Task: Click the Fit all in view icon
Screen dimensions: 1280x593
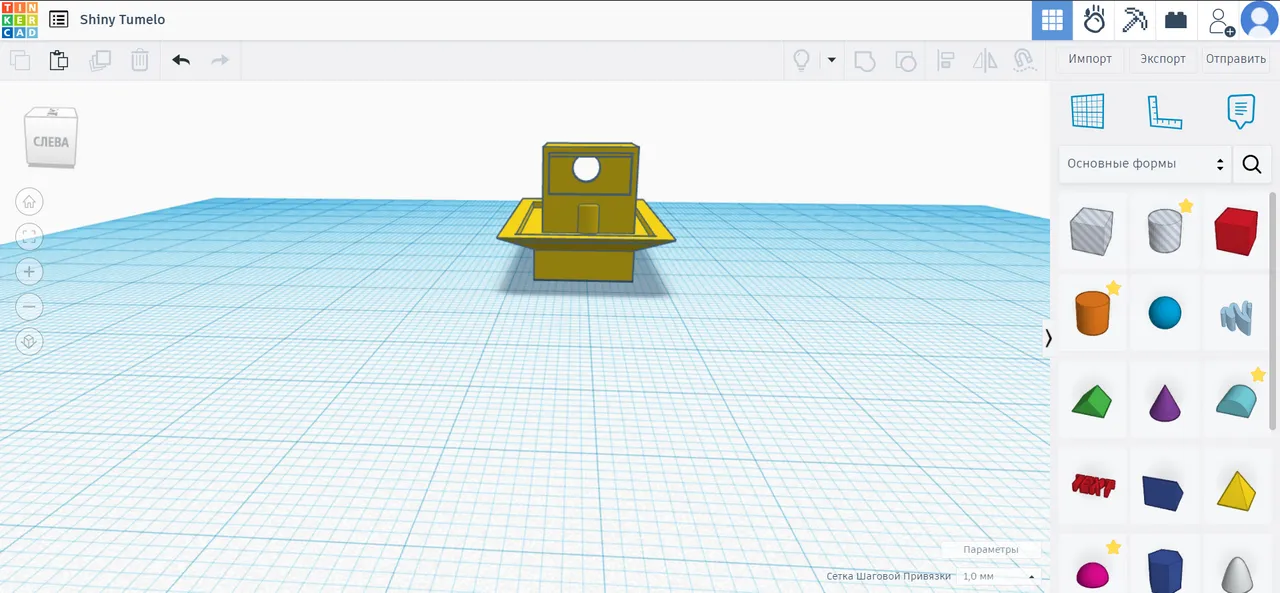Action: pyautogui.click(x=29, y=237)
